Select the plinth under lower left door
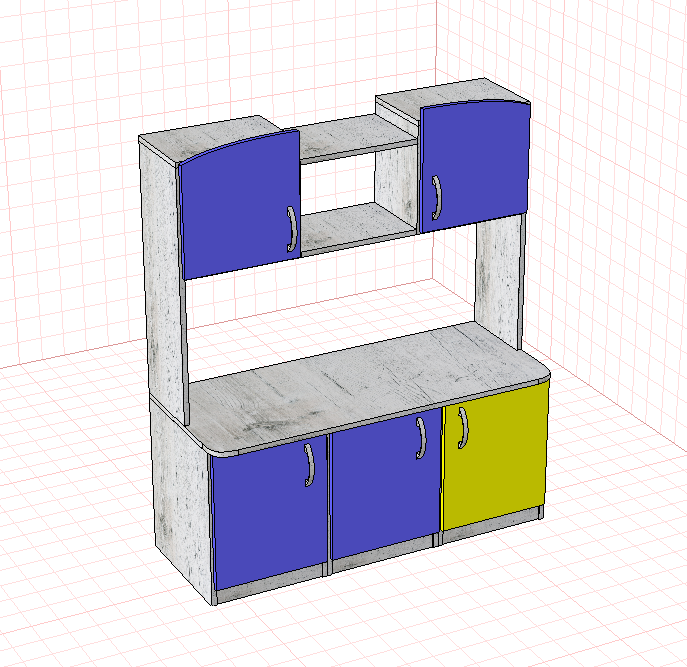This screenshot has width=687, height=667. 270,583
